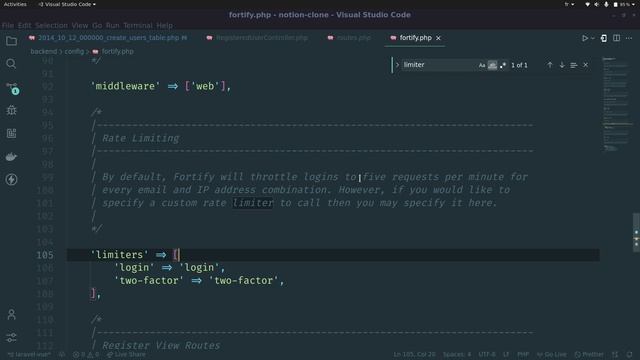Open the run button dropdown arrow

coord(593,38)
